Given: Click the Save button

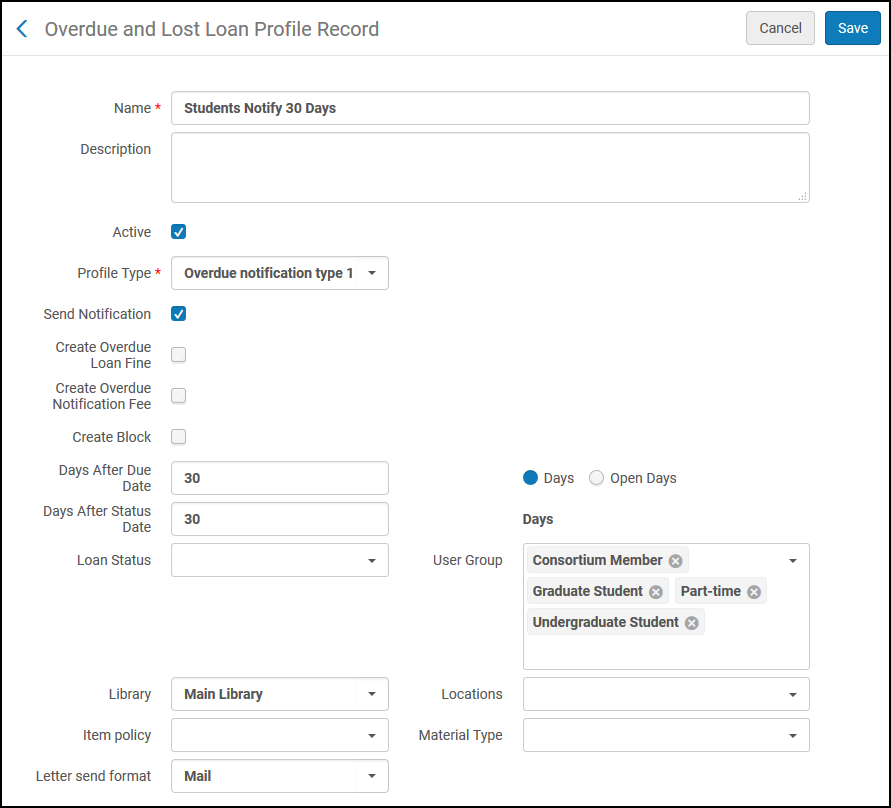Looking at the screenshot, I should [x=852, y=28].
